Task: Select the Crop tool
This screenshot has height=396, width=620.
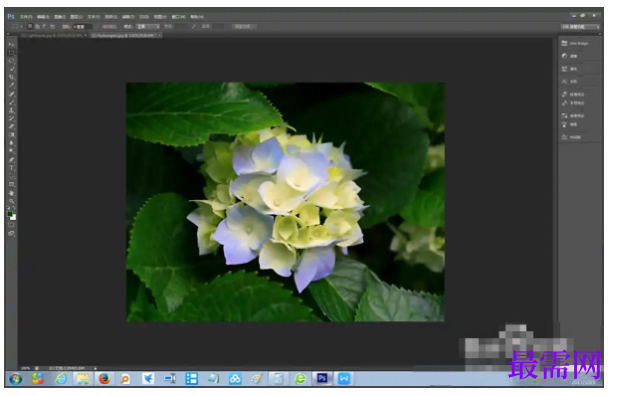Action: [11, 77]
